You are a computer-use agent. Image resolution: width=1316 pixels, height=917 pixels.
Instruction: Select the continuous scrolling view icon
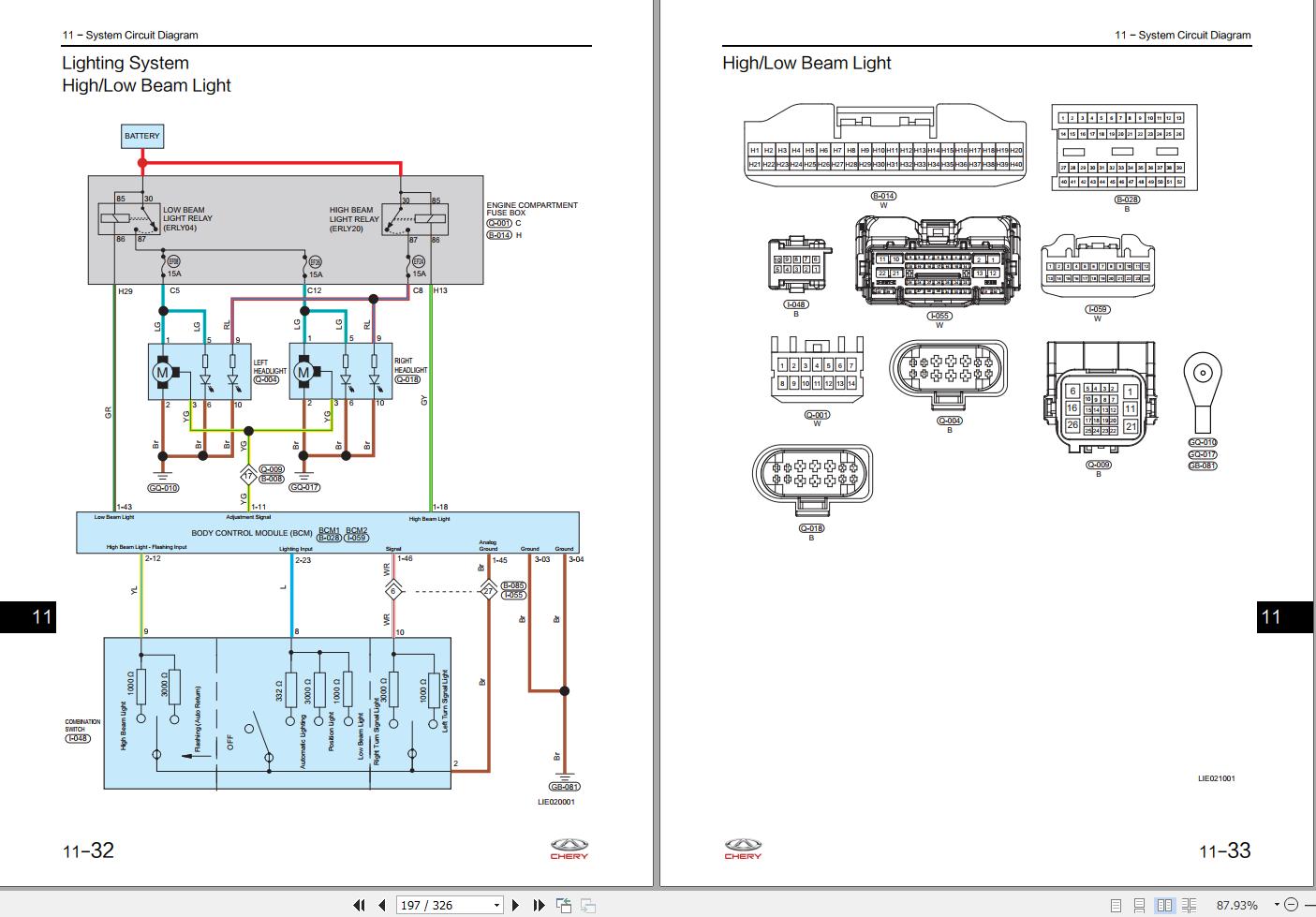click(1139, 905)
